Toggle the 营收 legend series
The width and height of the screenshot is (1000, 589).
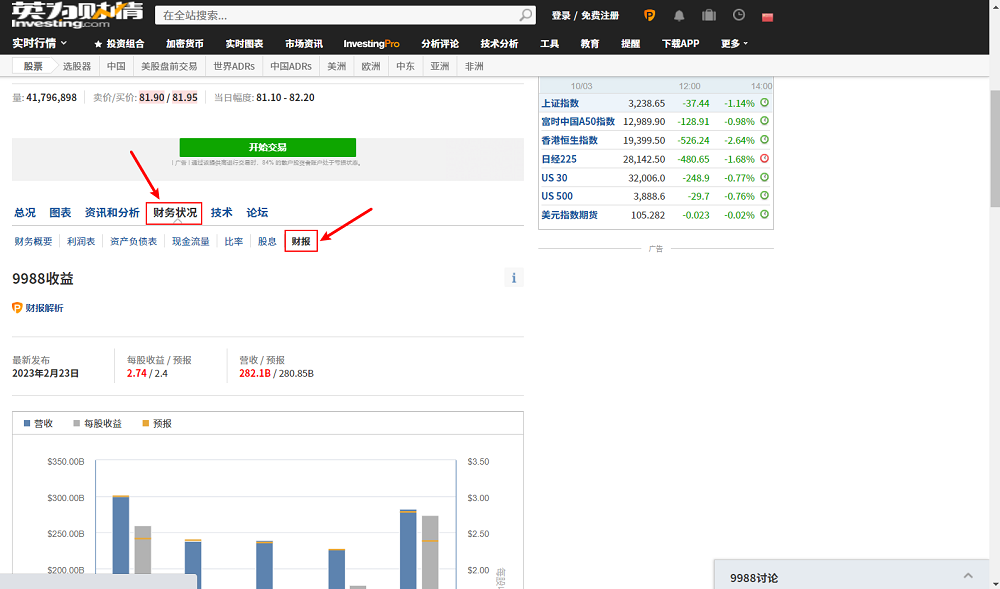(38, 423)
